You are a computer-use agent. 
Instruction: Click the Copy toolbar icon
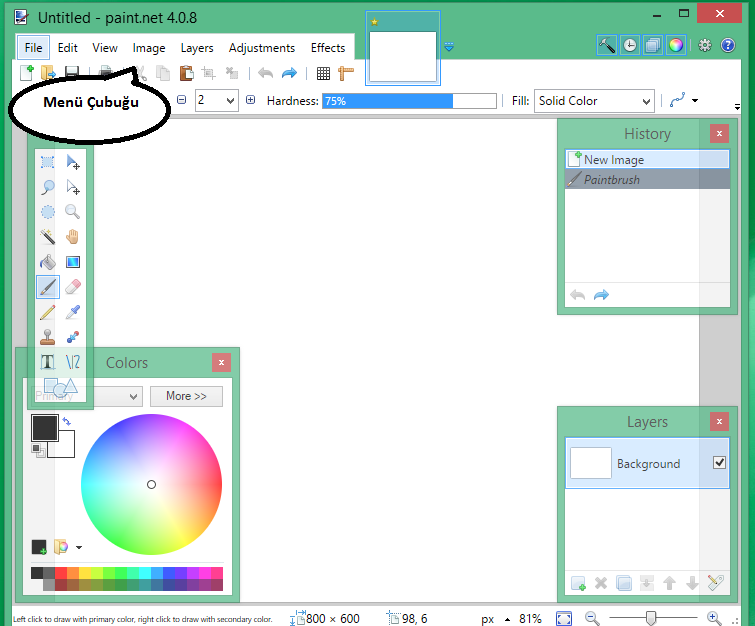pyautogui.click(x=163, y=73)
